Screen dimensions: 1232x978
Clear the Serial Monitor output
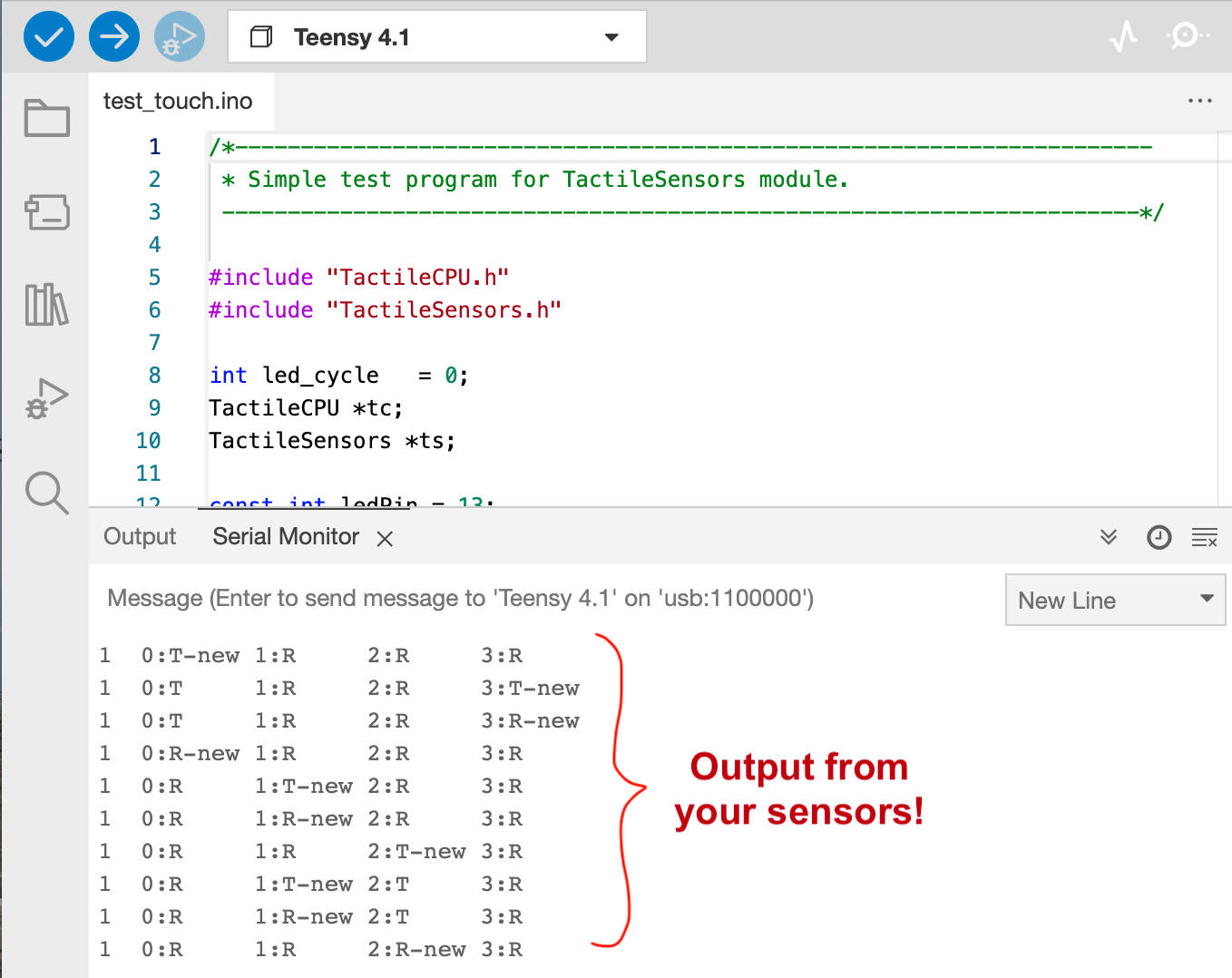(x=1204, y=537)
